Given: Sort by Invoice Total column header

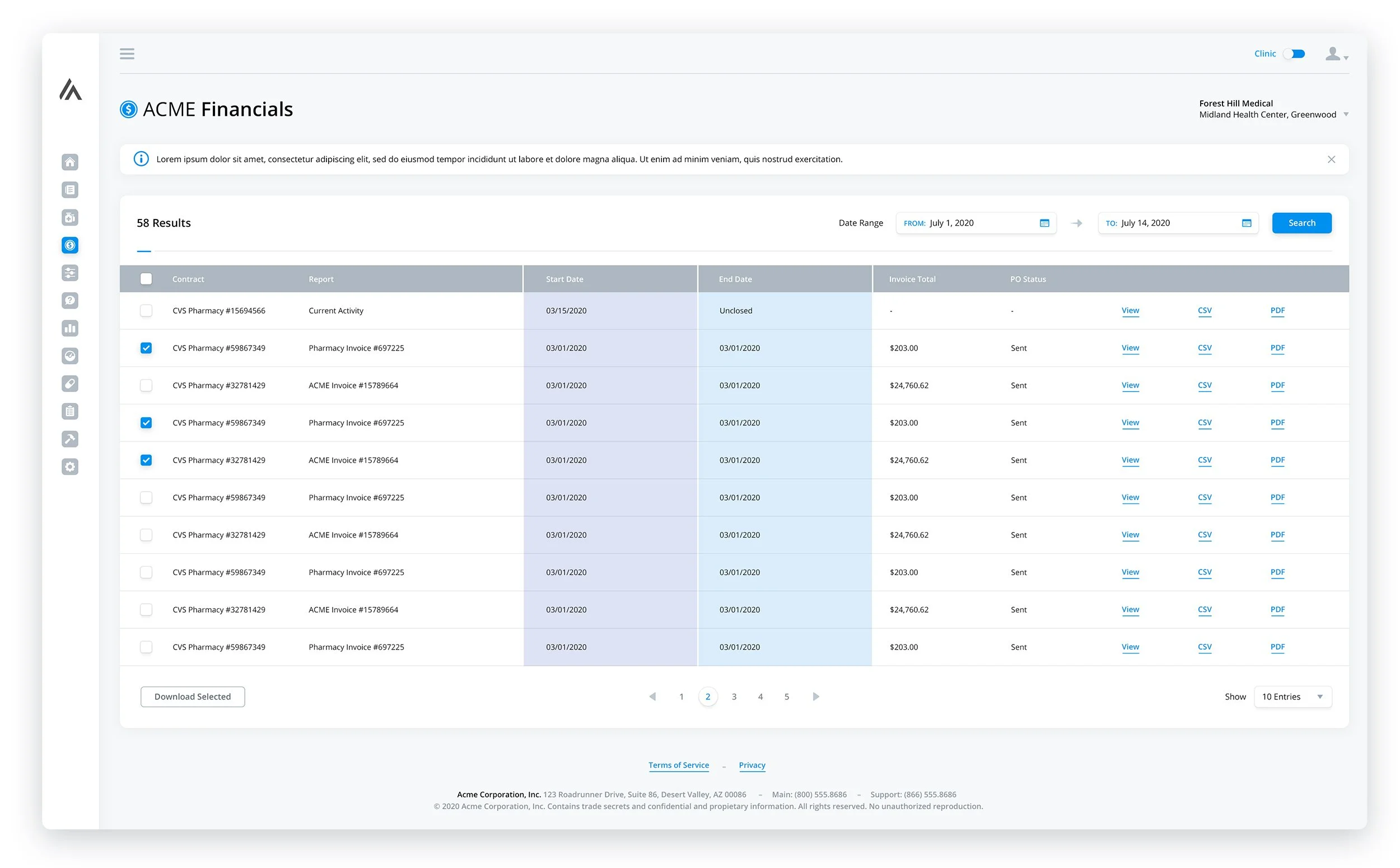Looking at the screenshot, I should coord(912,279).
